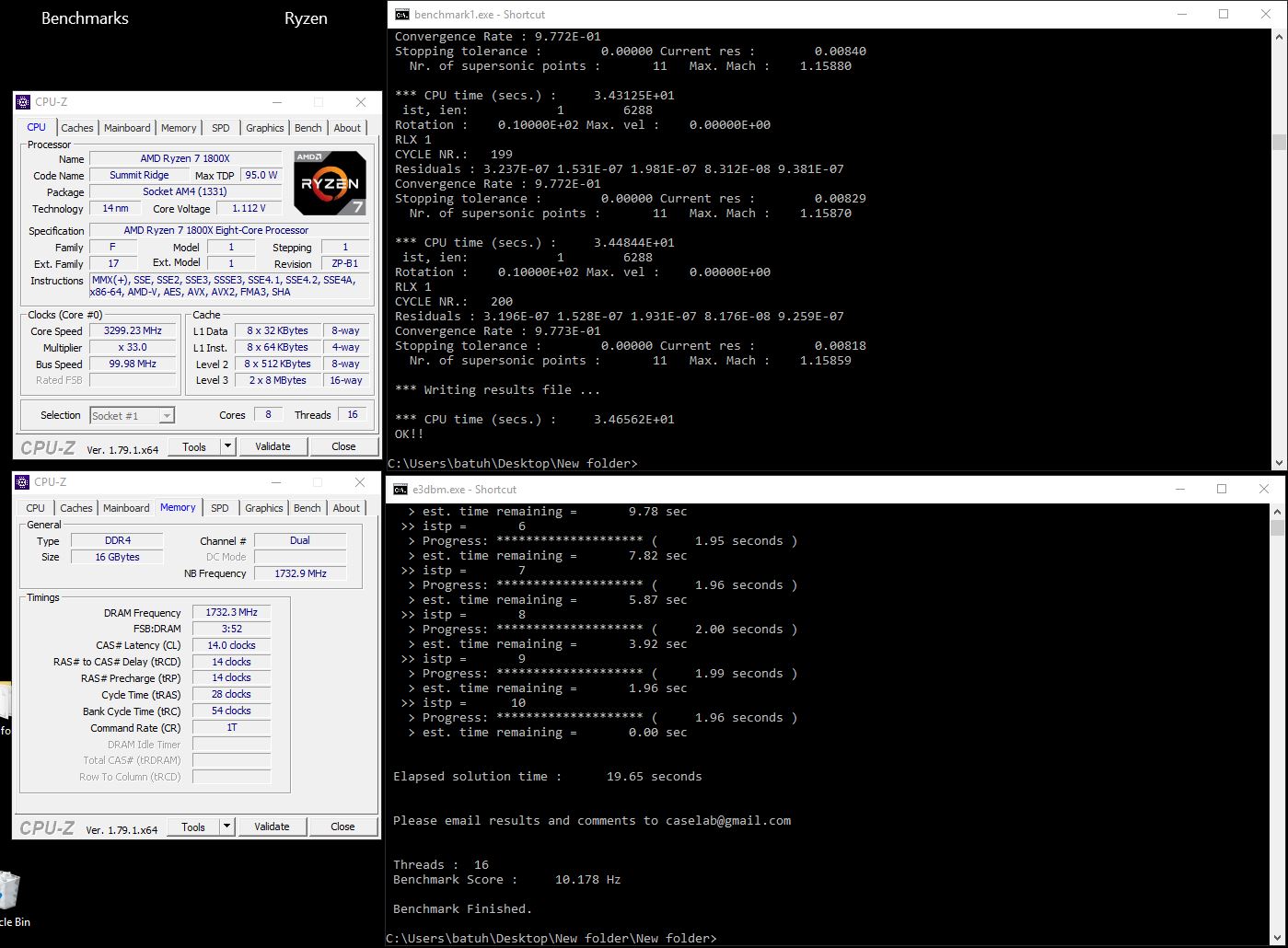Click the Elapsed solution time 19.65 seconds line
This screenshot has height=948, width=1288.
click(x=548, y=777)
